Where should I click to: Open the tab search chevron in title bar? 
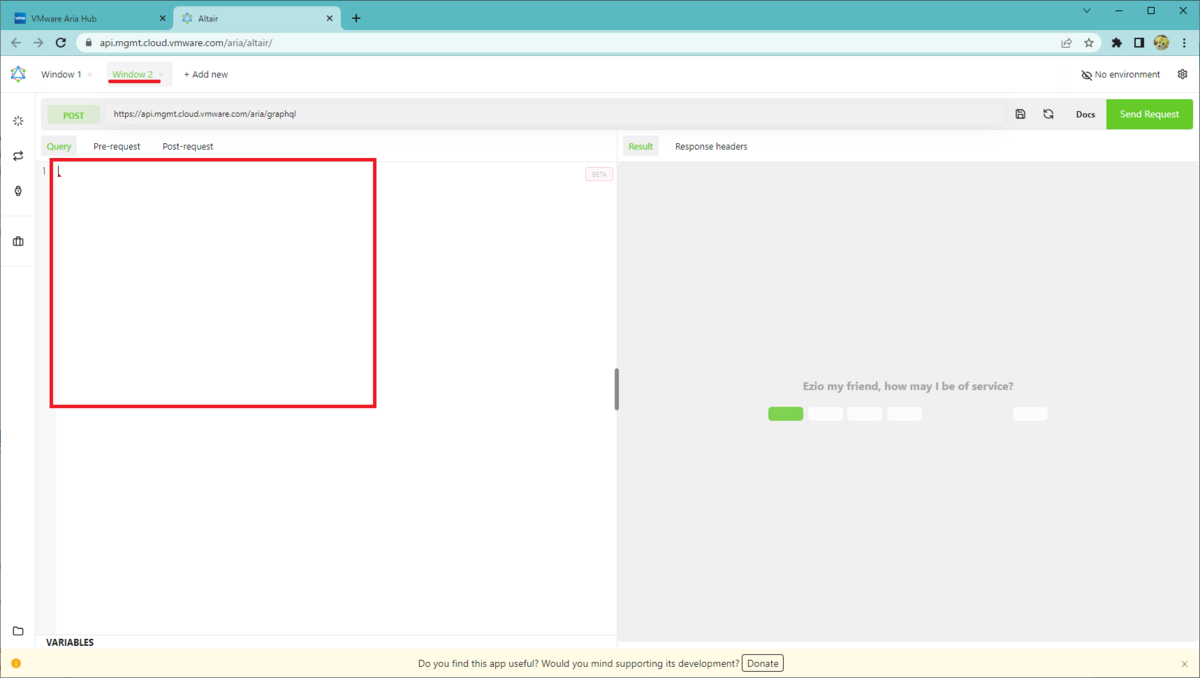1087,10
